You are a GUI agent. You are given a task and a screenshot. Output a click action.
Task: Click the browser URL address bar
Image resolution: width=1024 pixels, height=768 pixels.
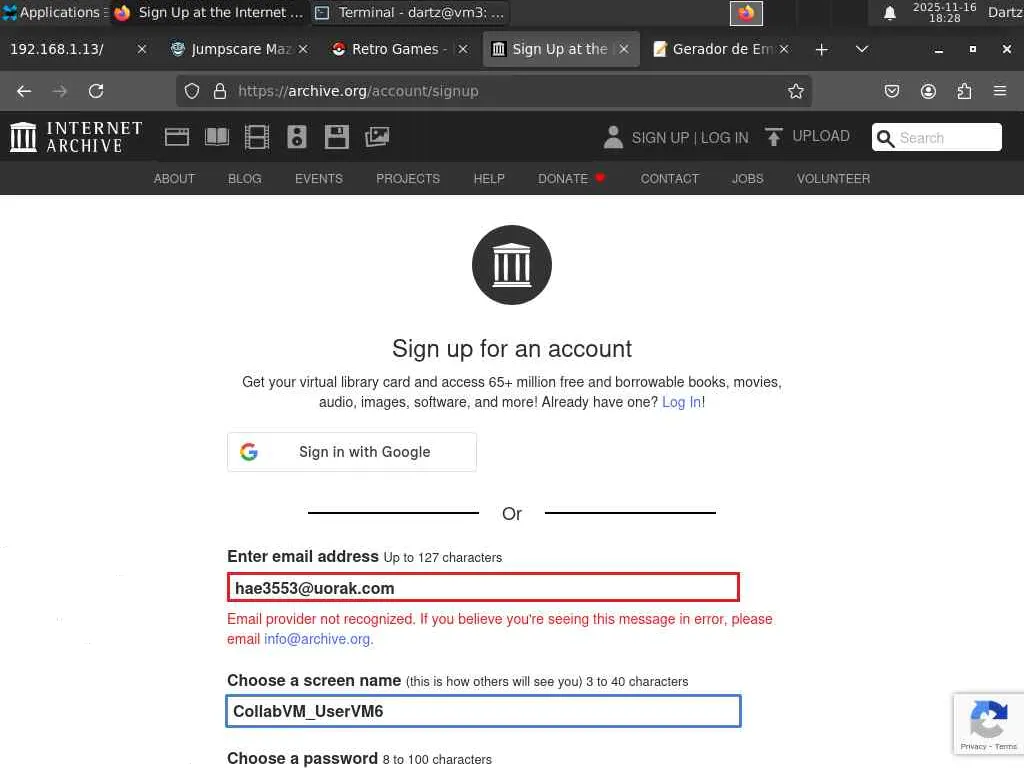494,91
